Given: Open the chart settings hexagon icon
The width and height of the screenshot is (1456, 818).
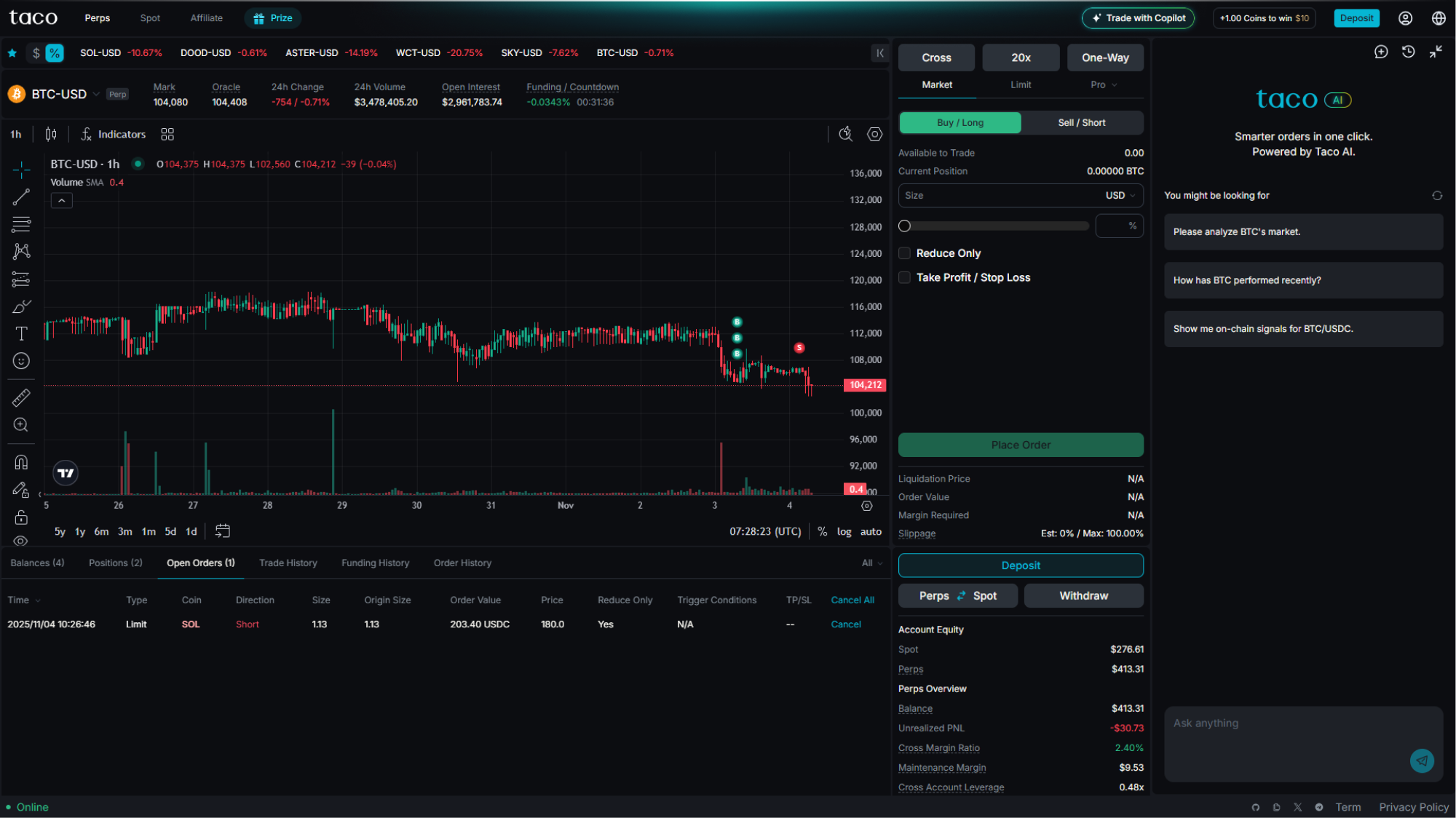Looking at the screenshot, I should [x=874, y=134].
